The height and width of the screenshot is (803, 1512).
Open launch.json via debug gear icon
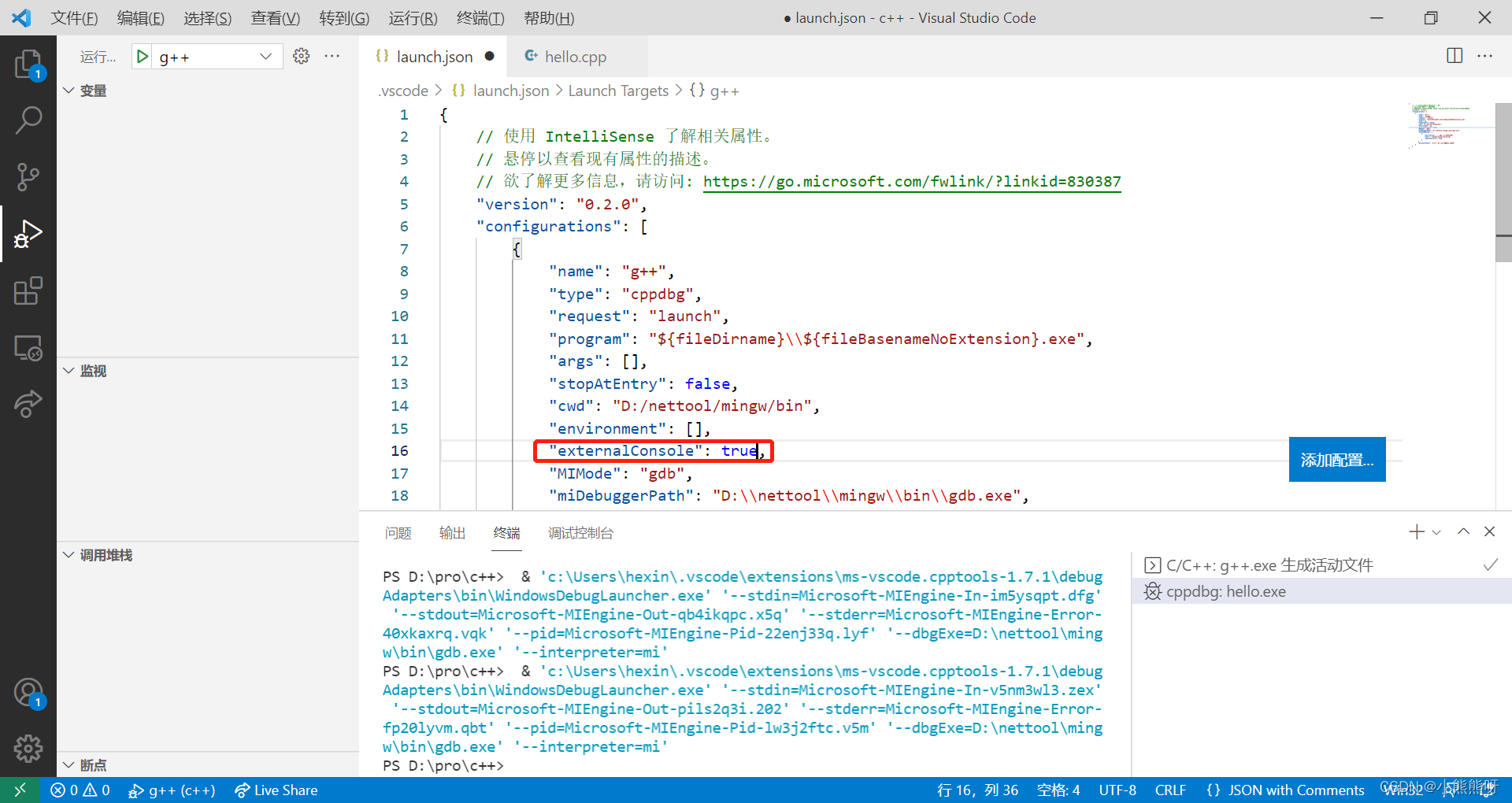(301, 56)
